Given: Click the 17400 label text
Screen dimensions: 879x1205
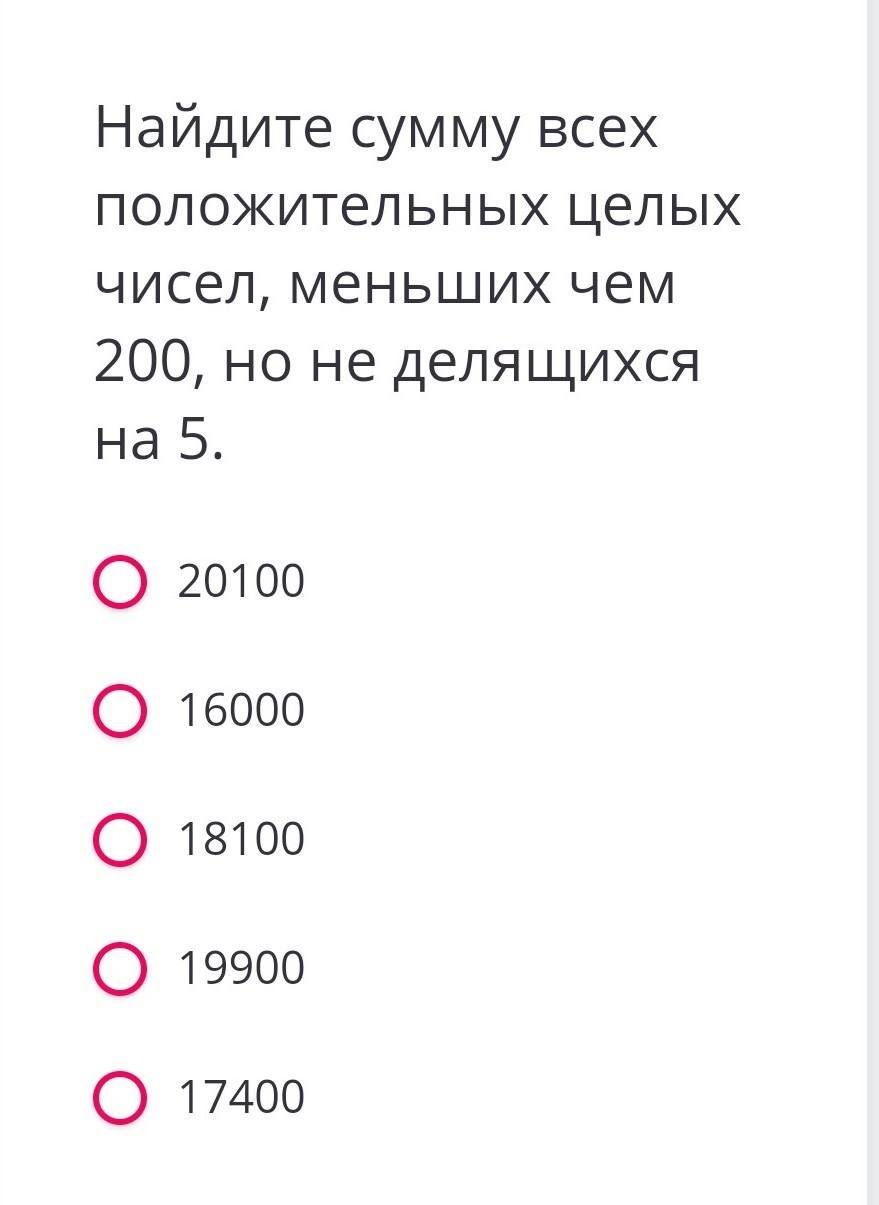Looking at the screenshot, I should pos(241,1097).
